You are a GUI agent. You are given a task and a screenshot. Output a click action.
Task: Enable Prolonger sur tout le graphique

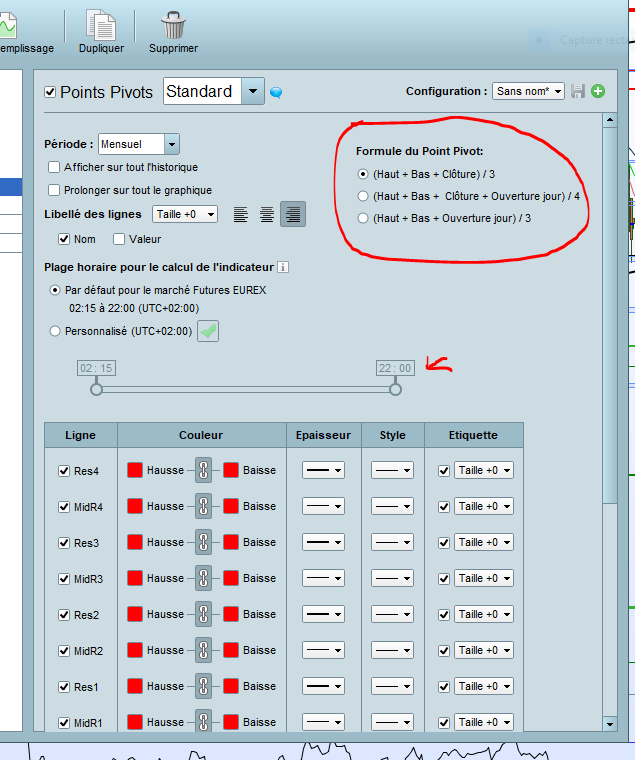coord(54,190)
